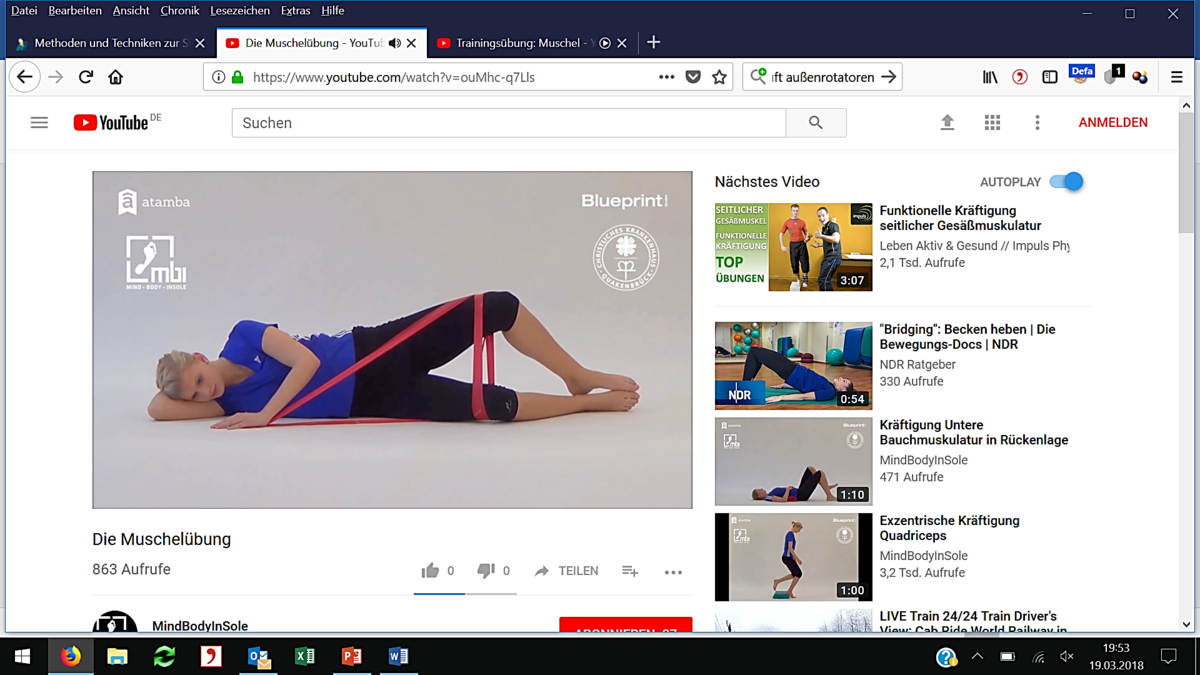Click the YouTube like thumbs-up icon
This screenshot has height=675, width=1200.
[x=430, y=571]
